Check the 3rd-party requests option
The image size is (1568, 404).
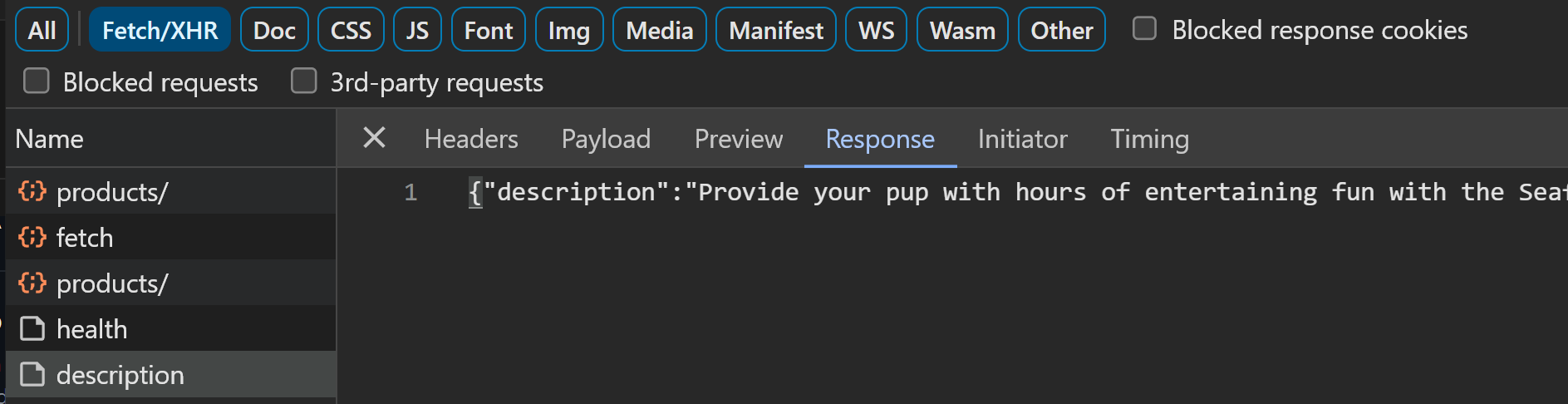point(304,81)
